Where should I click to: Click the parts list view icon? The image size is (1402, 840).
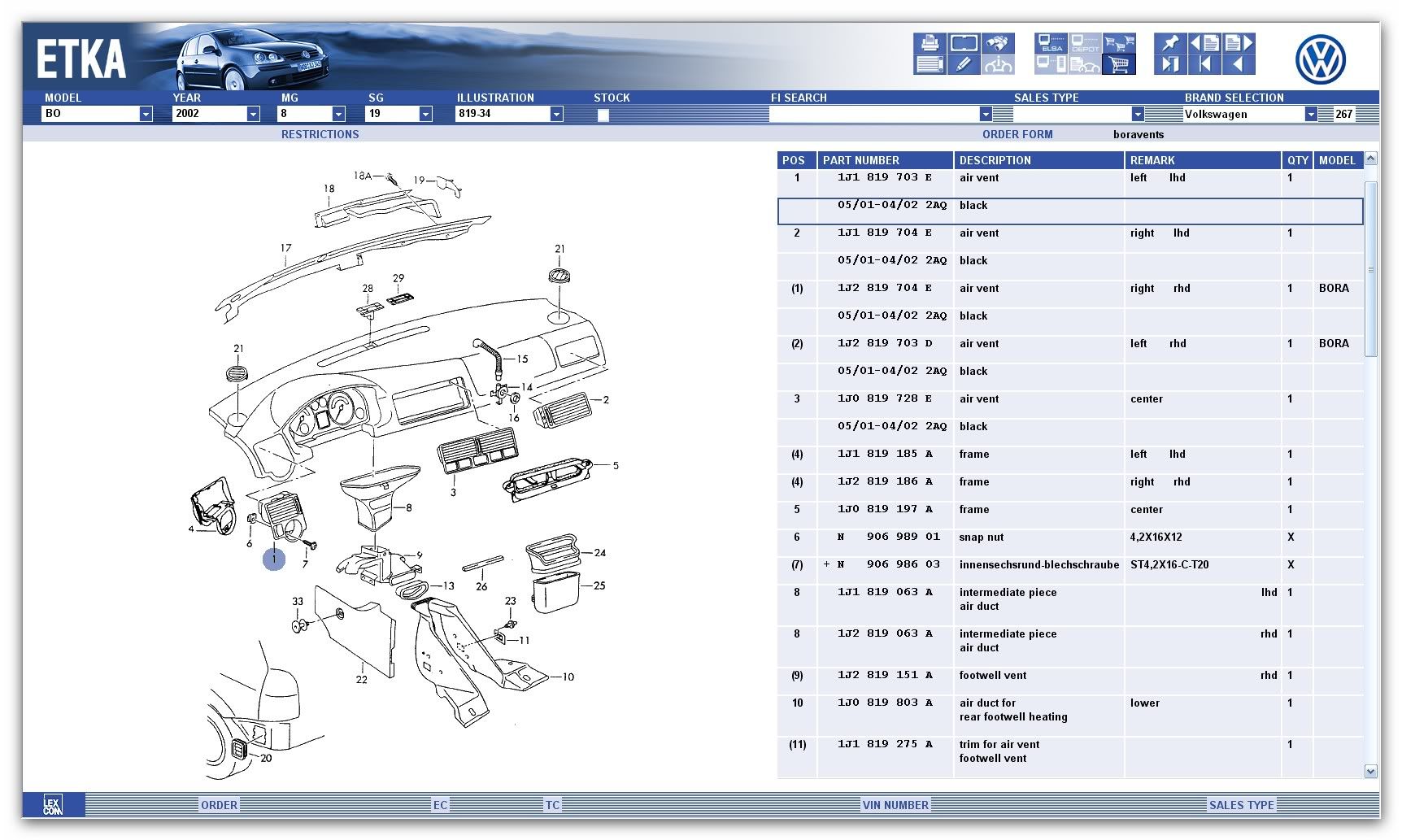coord(930,64)
